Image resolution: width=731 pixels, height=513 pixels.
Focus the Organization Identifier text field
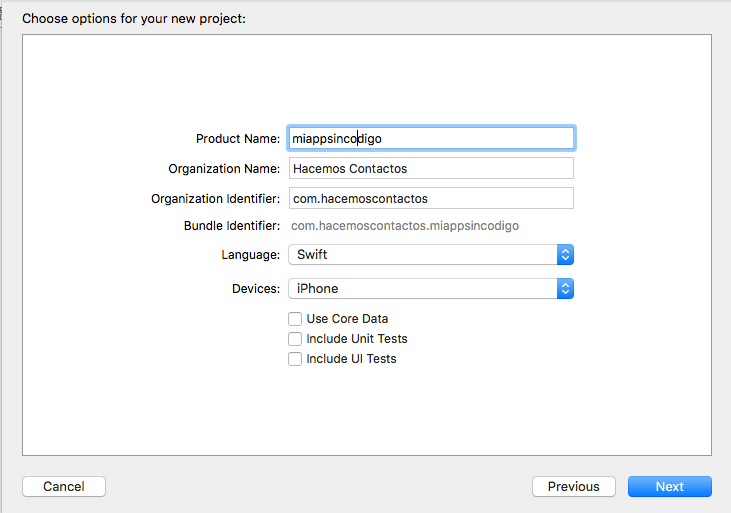pos(430,198)
